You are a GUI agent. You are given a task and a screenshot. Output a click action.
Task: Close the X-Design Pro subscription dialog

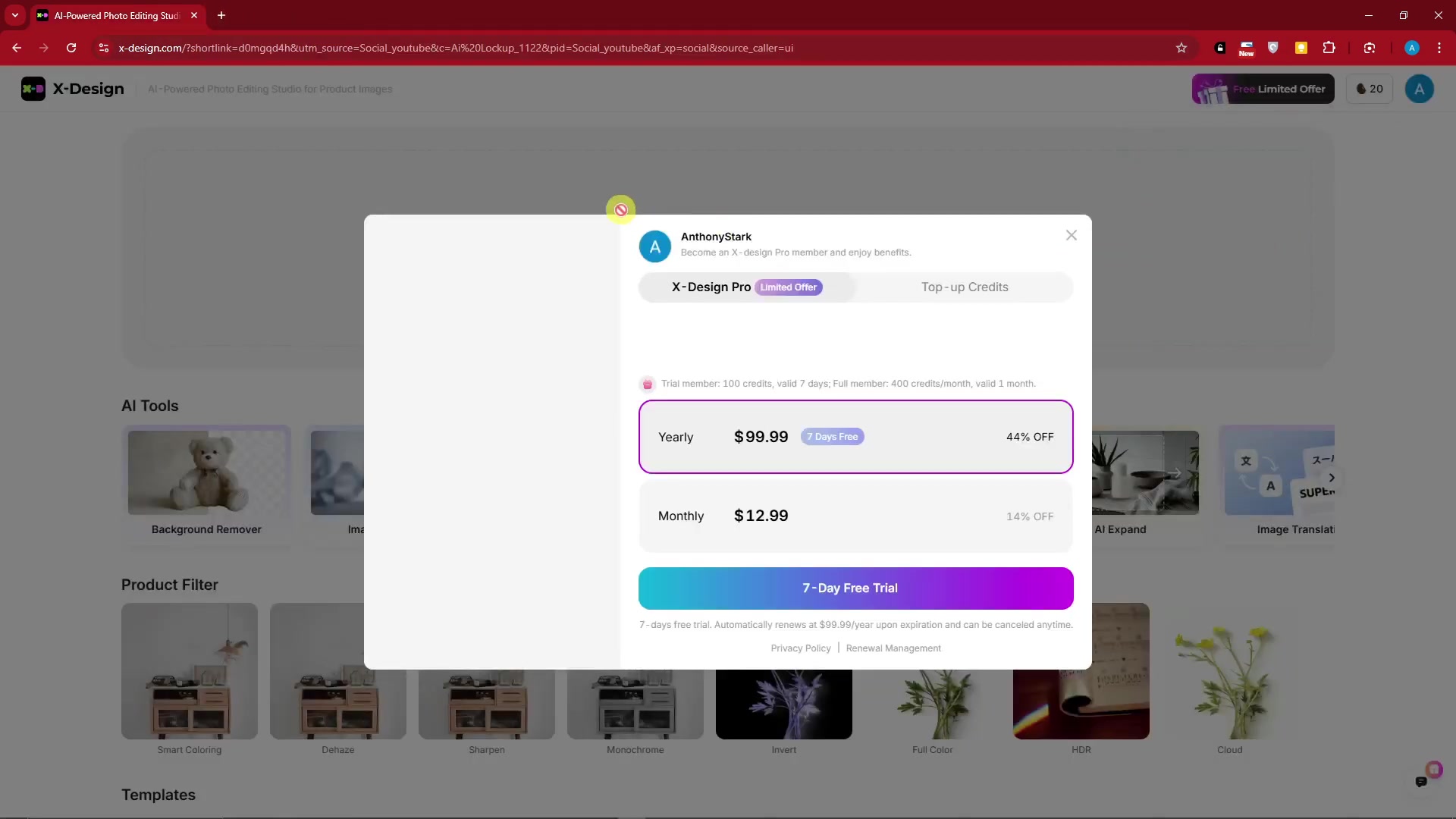(x=1071, y=235)
